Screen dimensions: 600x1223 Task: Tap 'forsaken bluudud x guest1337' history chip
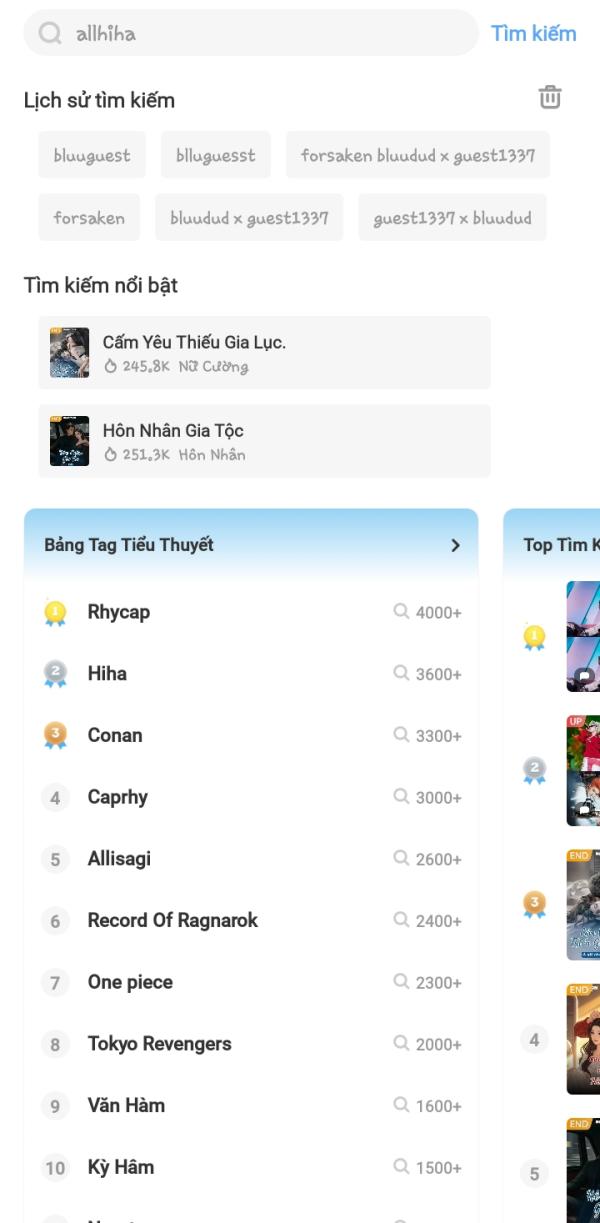(x=418, y=156)
